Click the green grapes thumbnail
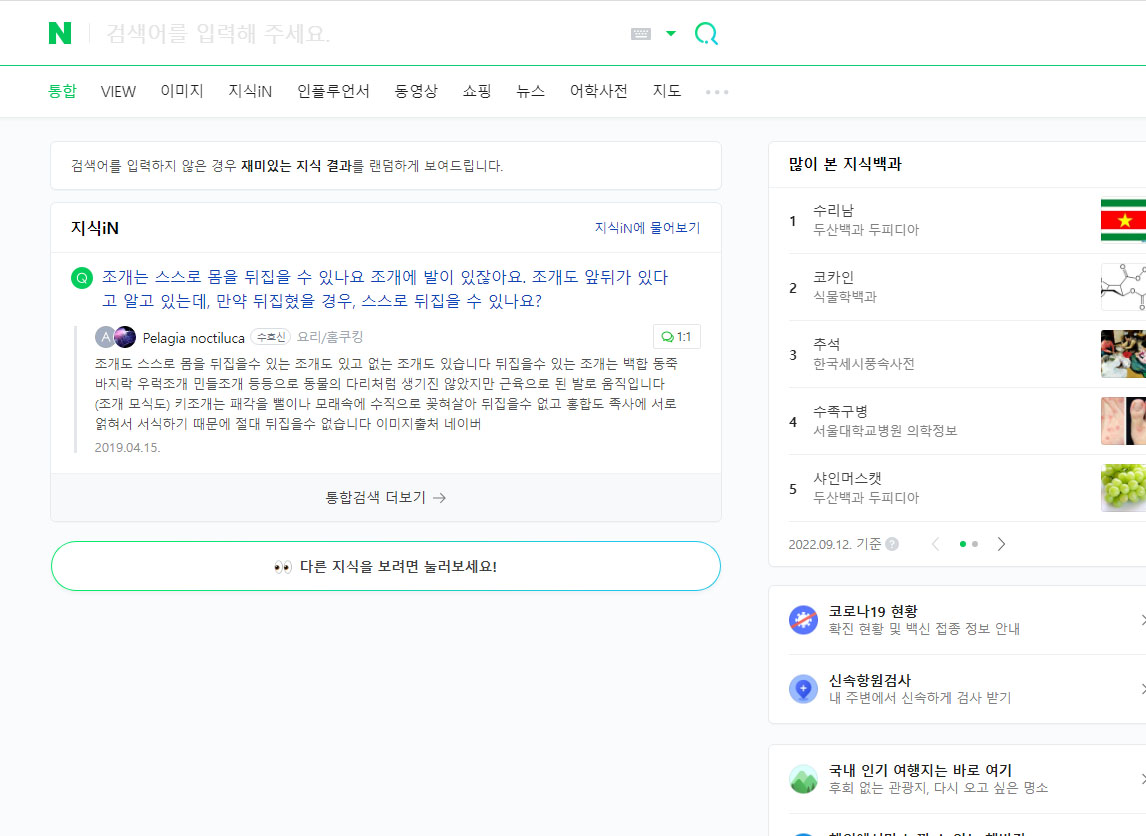Viewport: 1146px width, 836px height. [x=1123, y=488]
